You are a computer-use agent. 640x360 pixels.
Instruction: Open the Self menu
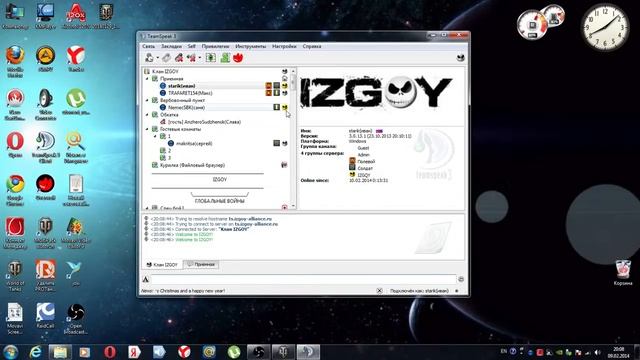tap(192, 47)
